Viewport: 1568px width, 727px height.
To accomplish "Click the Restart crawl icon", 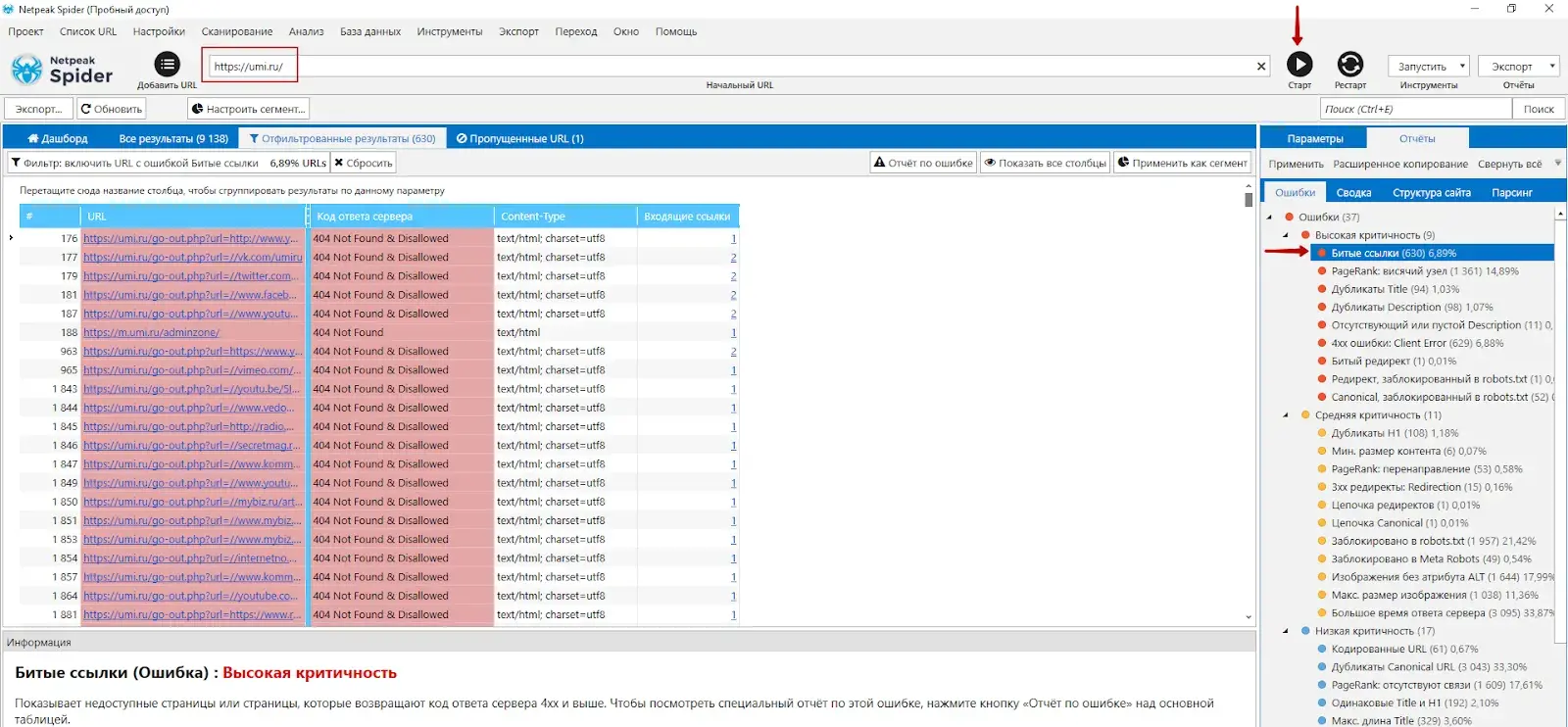I will (1349, 65).
